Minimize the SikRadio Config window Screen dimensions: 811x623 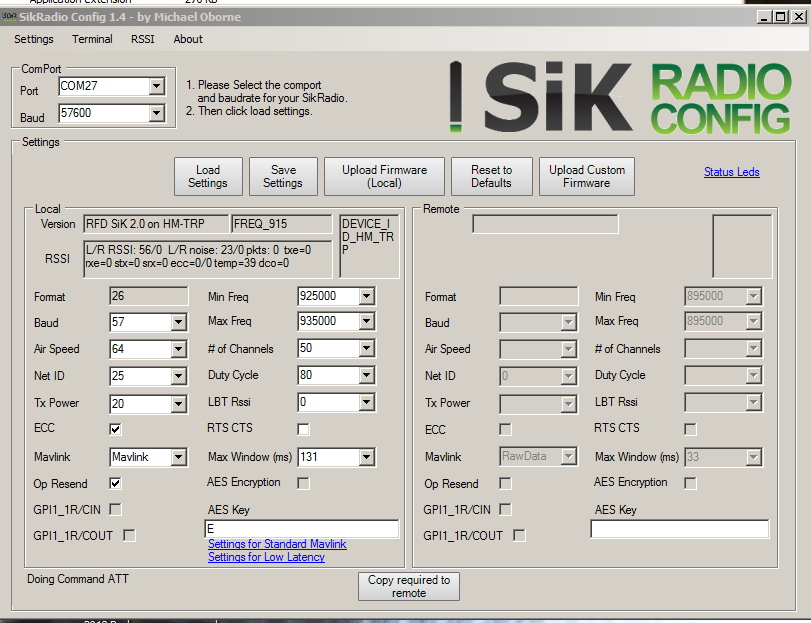[764, 17]
